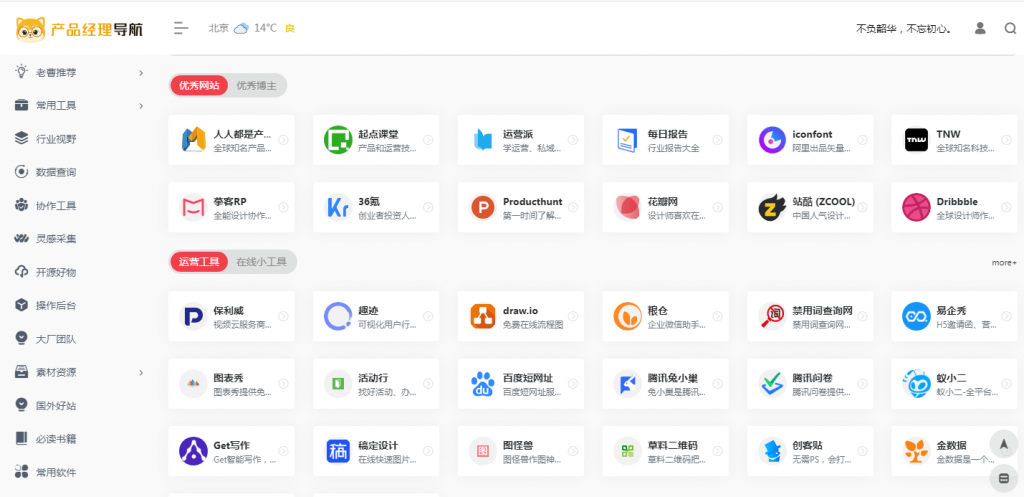Click the Get写作 purple icon
The height and width of the screenshot is (497, 1024).
[x=193, y=451]
